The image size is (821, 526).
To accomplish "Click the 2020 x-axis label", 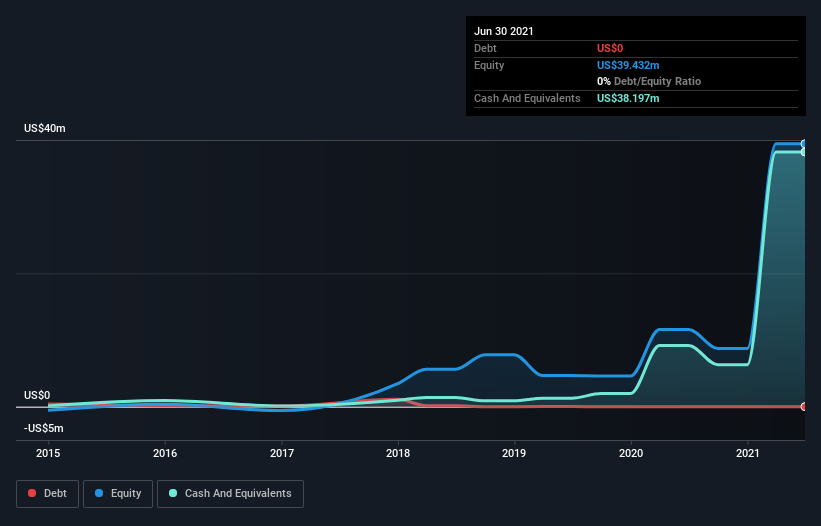I will [631, 453].
